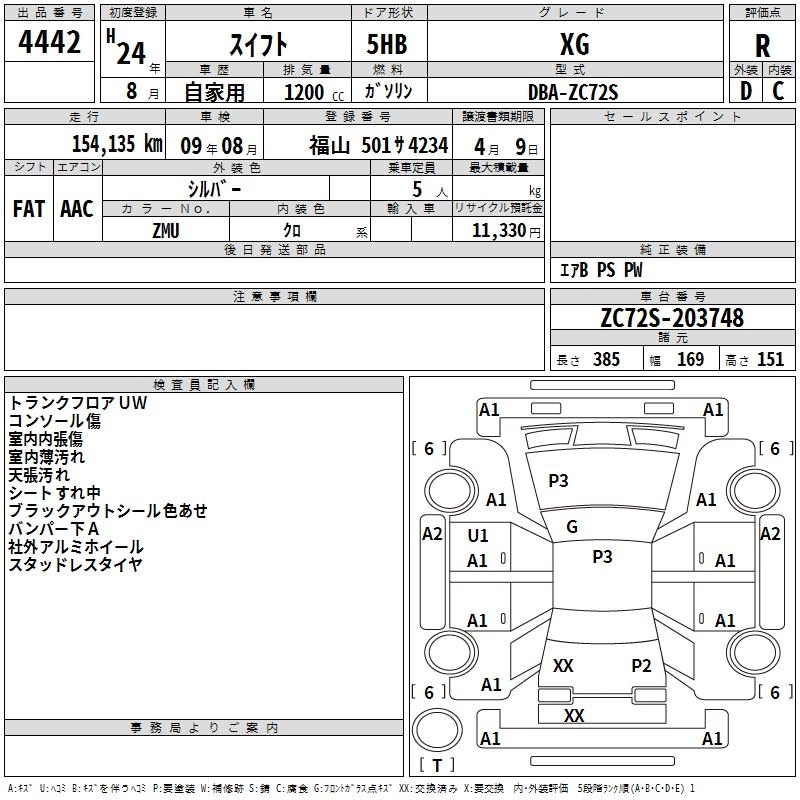
Task: Click the model code DBA-ZC72S
Action: [x=573, y=91]
